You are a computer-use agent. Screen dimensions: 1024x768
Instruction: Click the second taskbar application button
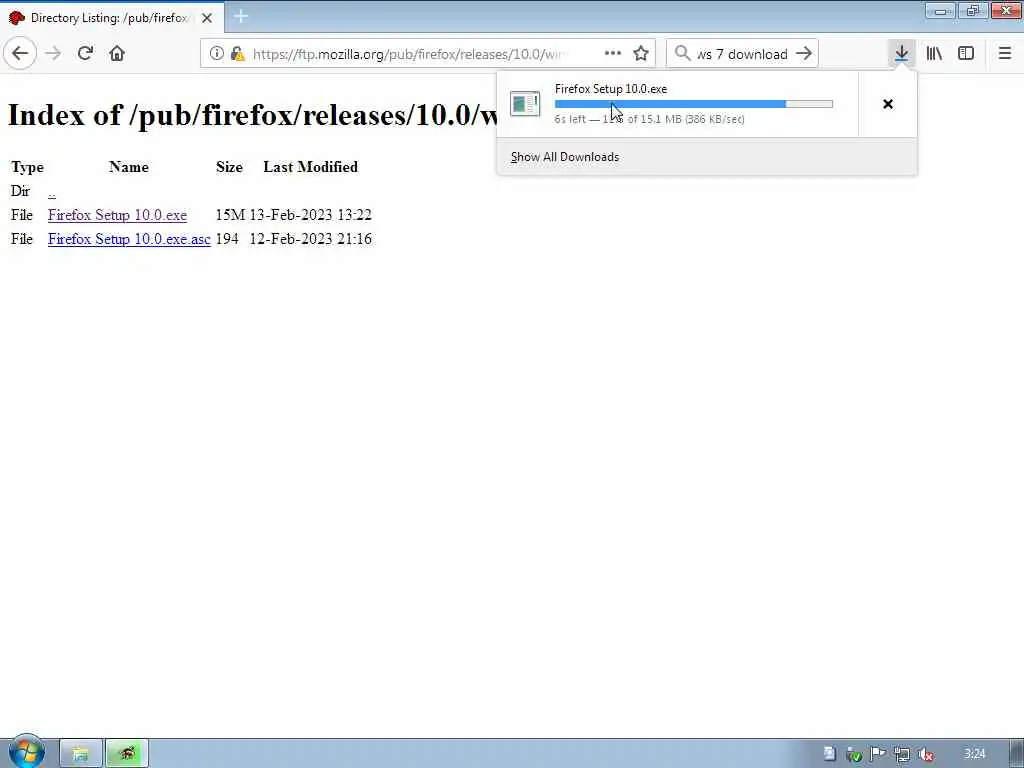(x=127, y=754)
